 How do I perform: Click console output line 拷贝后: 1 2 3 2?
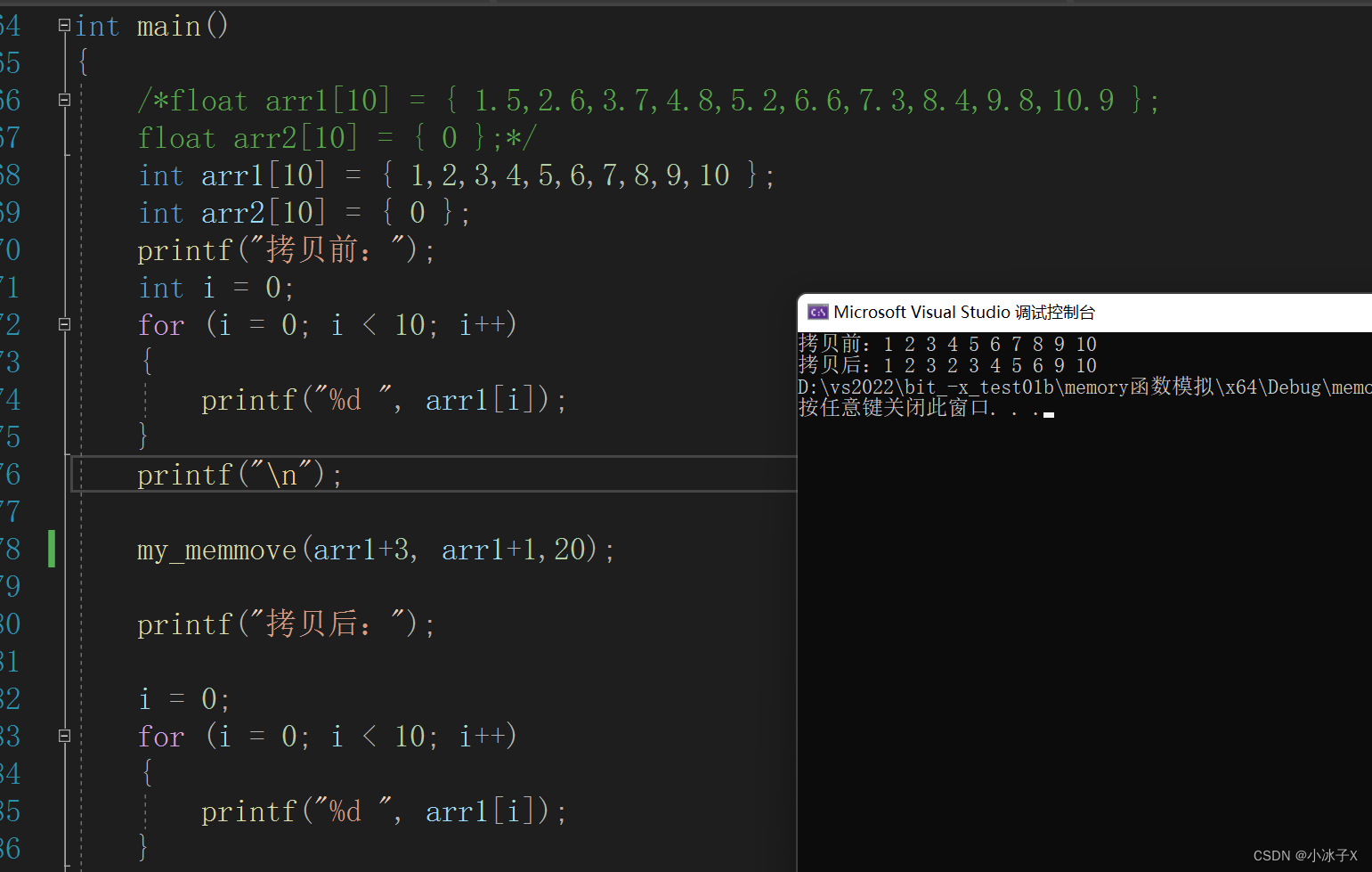click(x=947, y=365)
